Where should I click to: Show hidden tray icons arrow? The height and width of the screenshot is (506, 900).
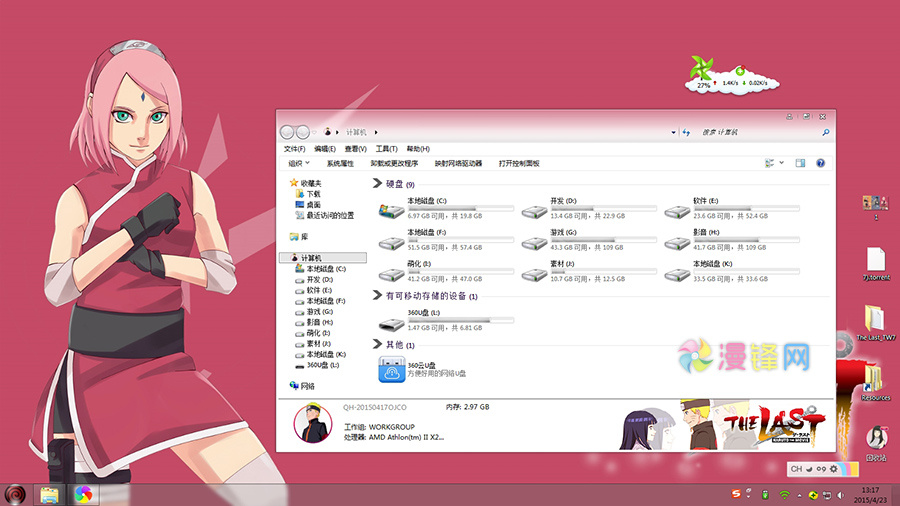(799, 495)
